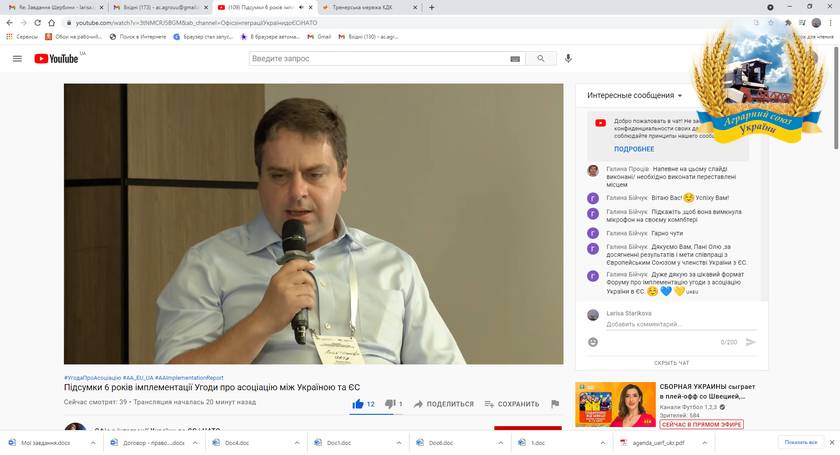The height and width of the screenshot is (455, 840).
Task: Click ПОДЕЛИТЬСЯ share button
Action: (444, 404)
